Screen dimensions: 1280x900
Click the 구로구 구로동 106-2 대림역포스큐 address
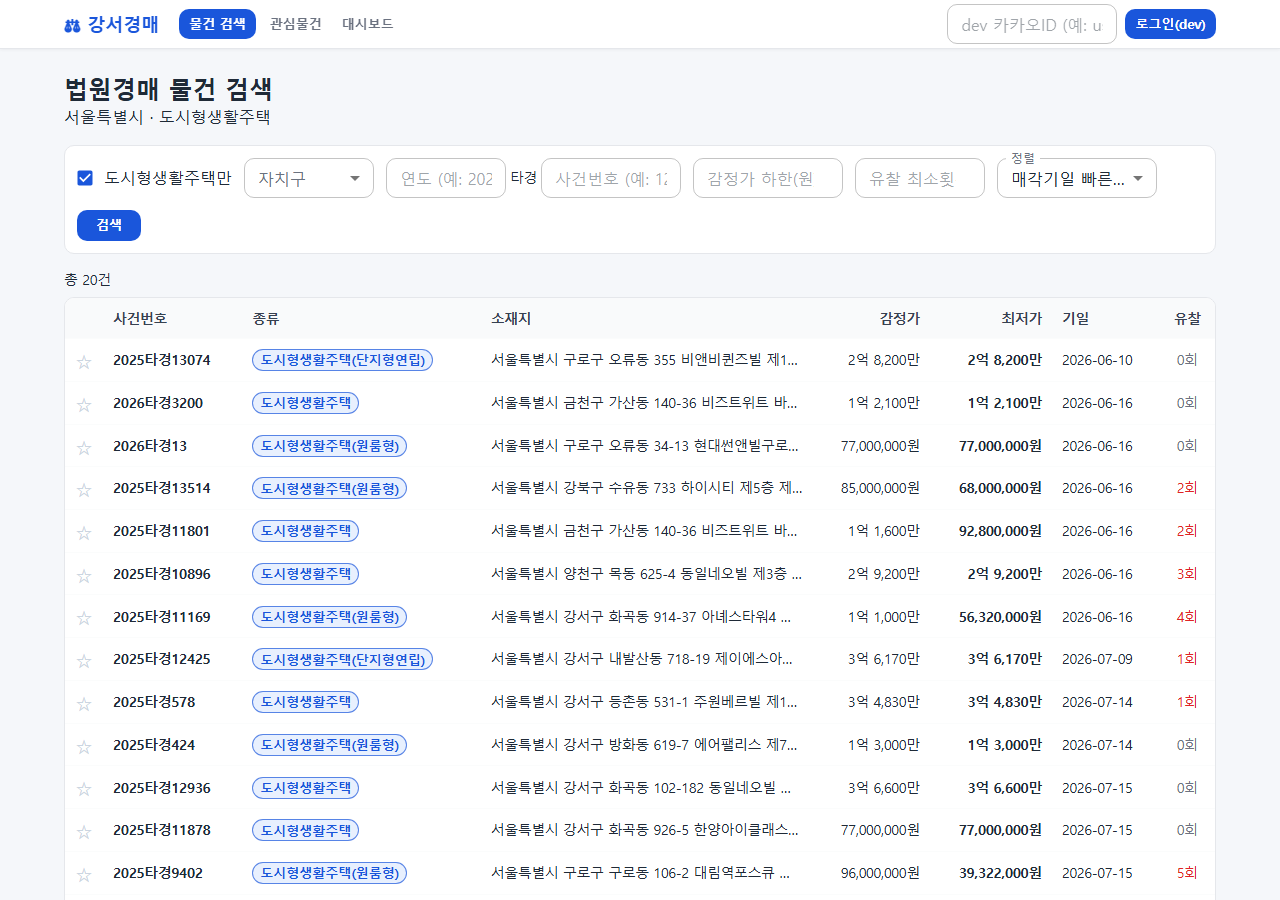642,873
